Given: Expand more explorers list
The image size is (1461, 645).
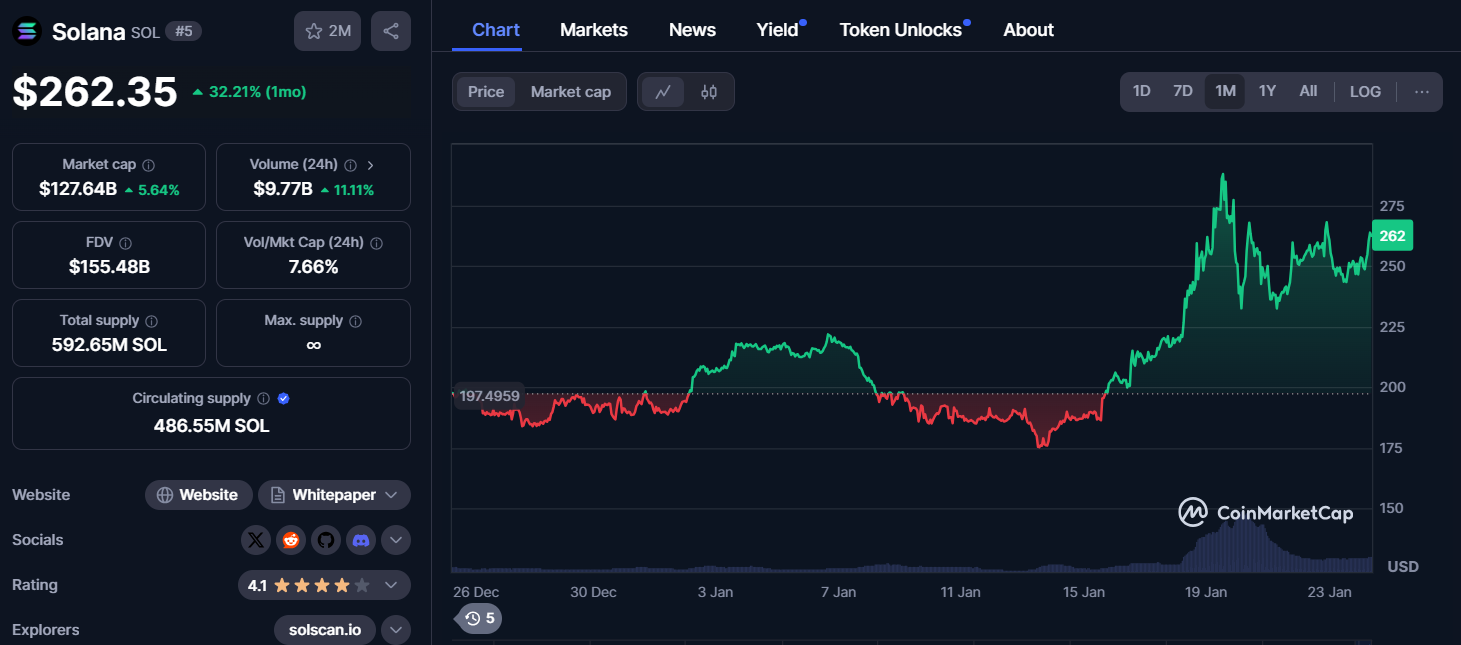Looking at the screenshot, I should [396, 630].
